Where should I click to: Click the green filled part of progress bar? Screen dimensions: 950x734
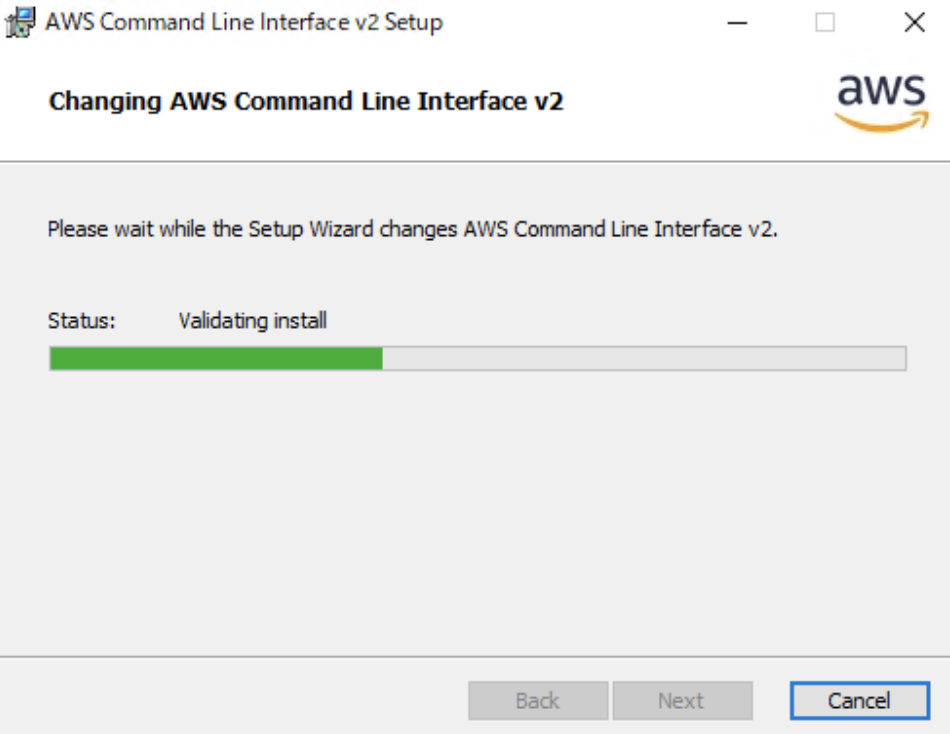point(216,359)
